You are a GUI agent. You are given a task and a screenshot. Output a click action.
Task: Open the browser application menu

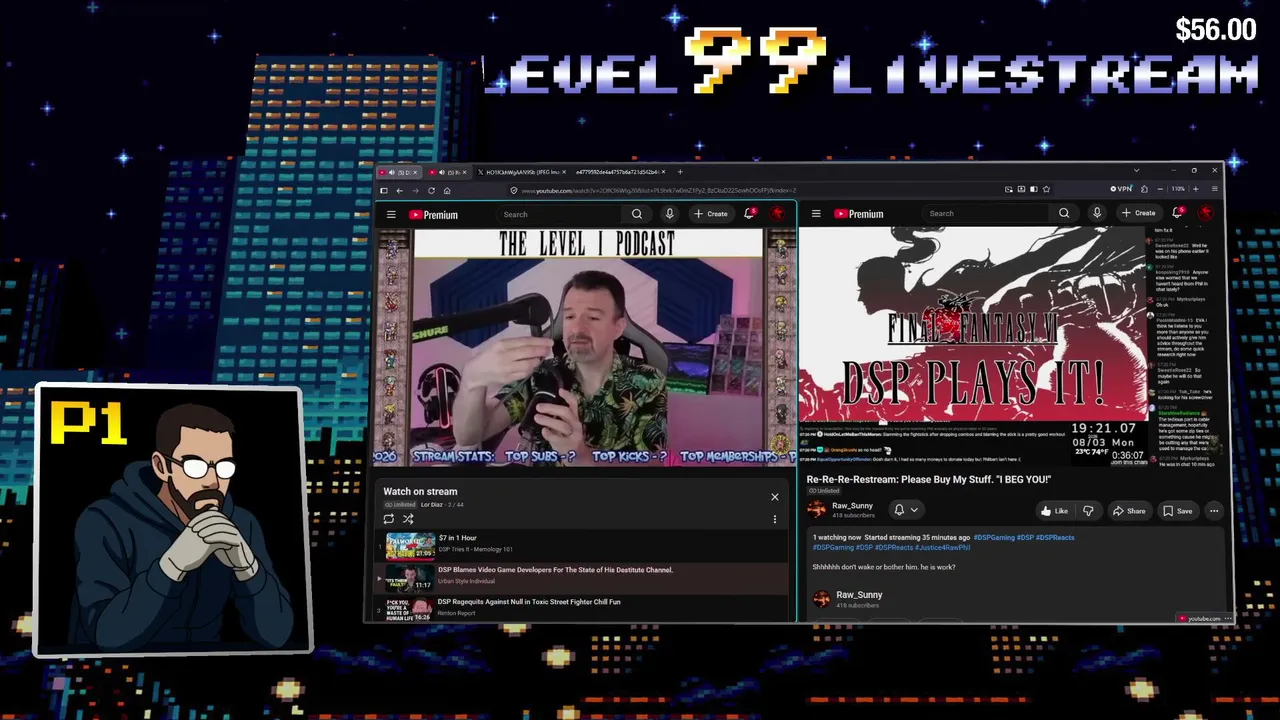tap(1215, 189)
